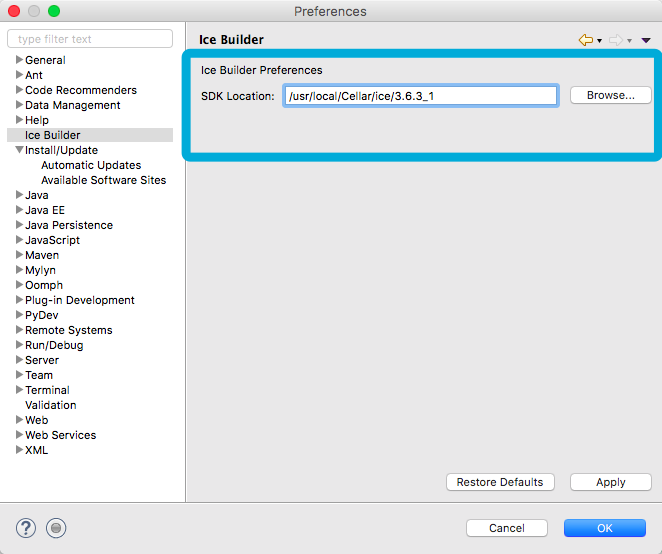Expand the XML tree node

coord(19,449)
